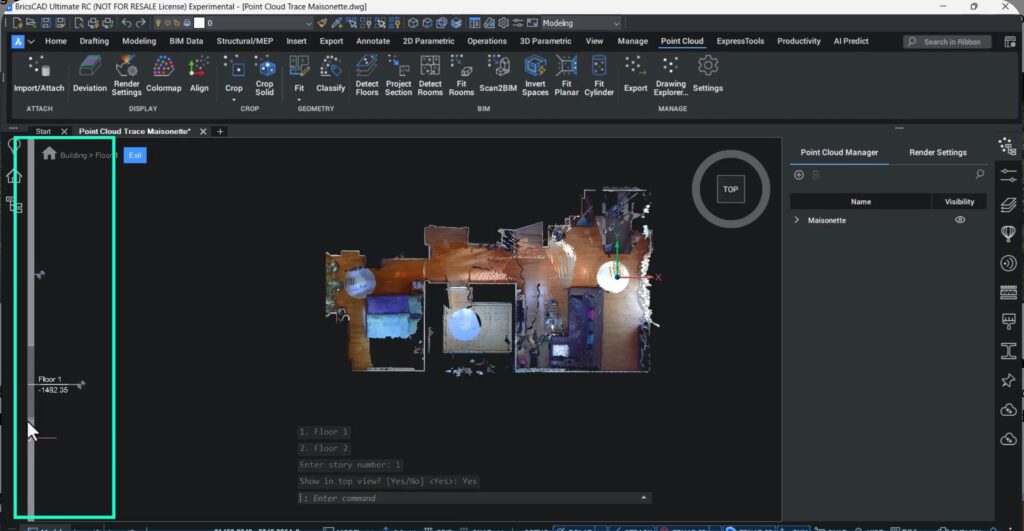Open the application menu arrow beside the logo
1024x531 pixels.
coord(31,41)
